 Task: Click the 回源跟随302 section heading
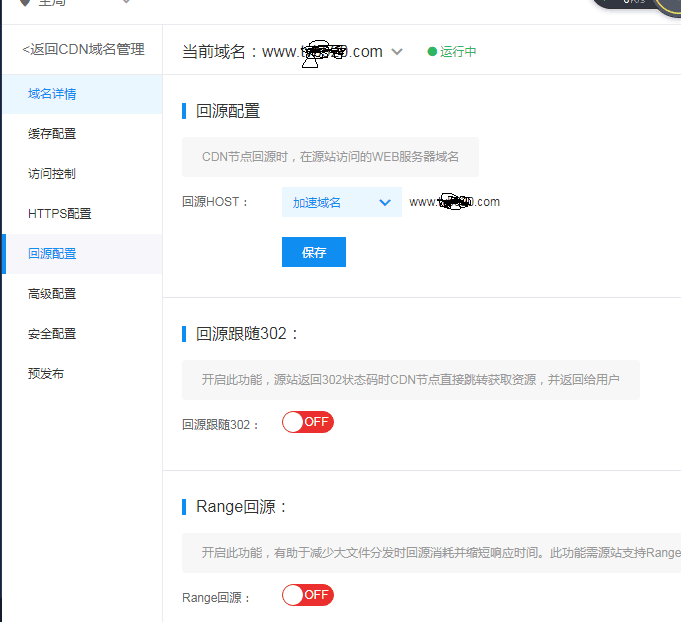[247, 334]
